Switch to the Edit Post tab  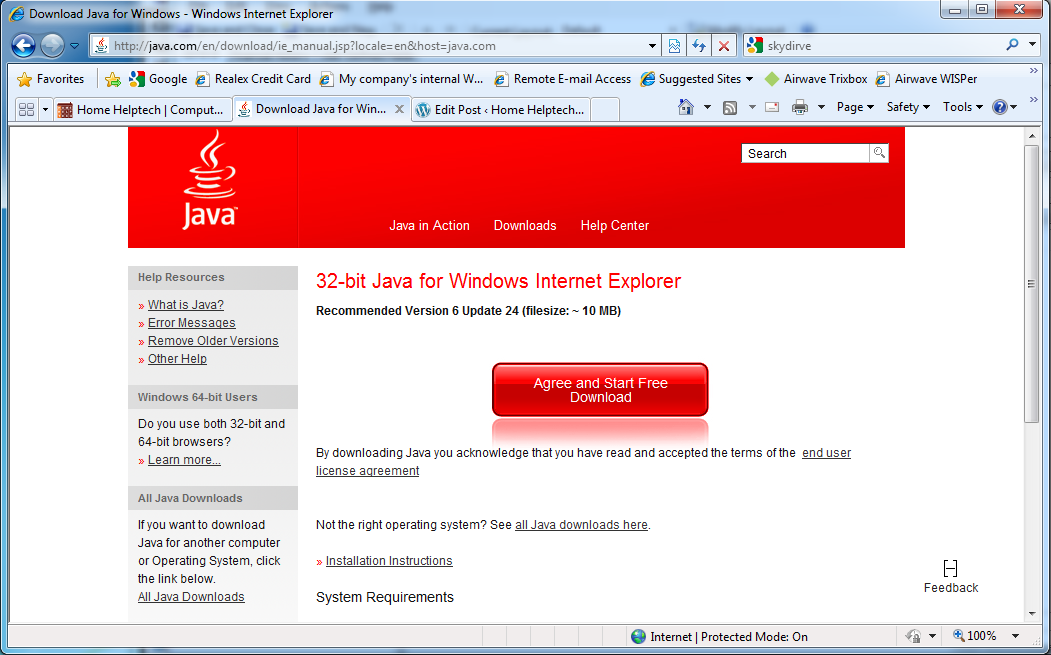point(500,109)
